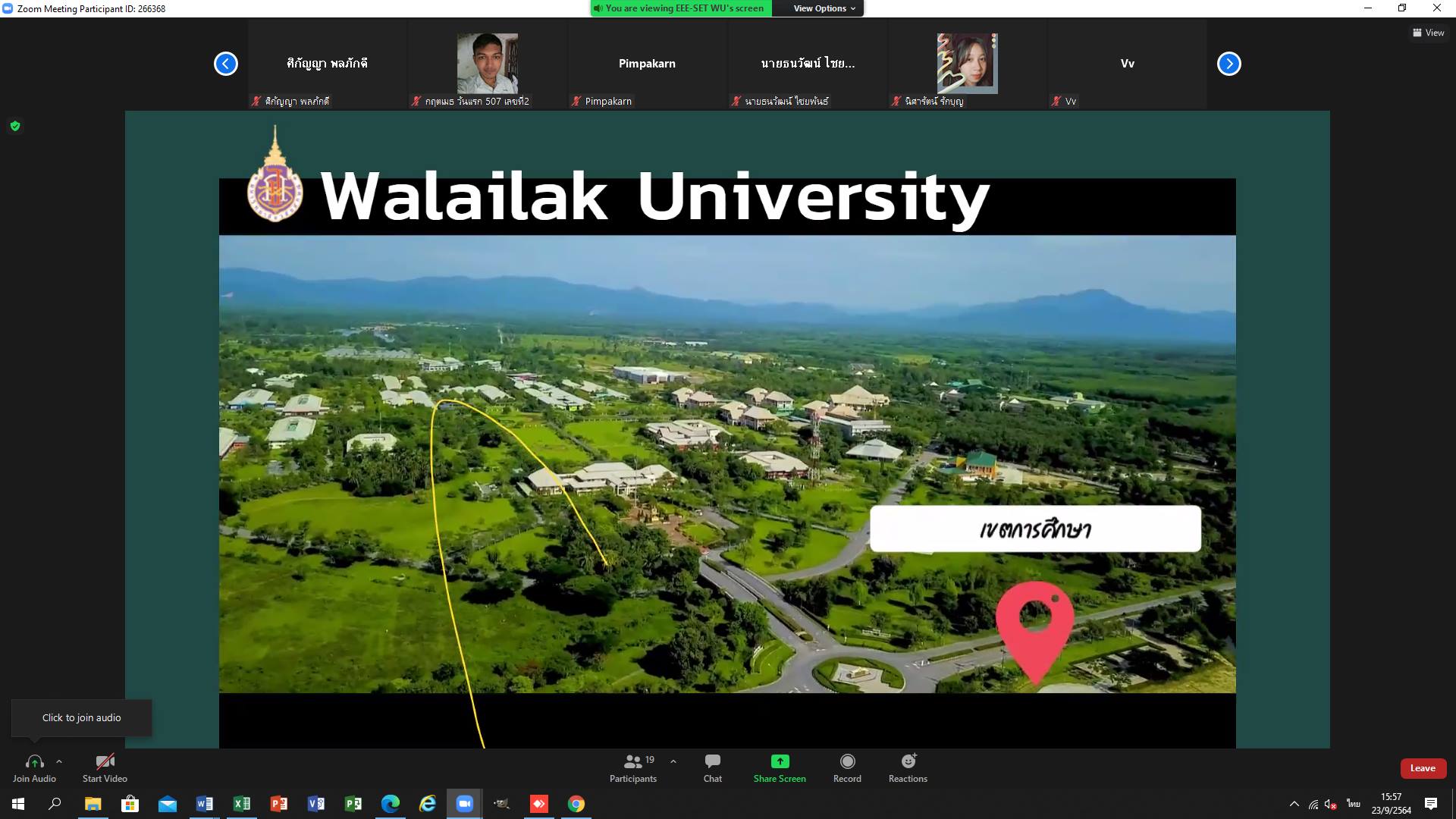The width and height of the screenshot is (1456, 819).
Task: Expand caret next to Participants
Action: [673, 761]
